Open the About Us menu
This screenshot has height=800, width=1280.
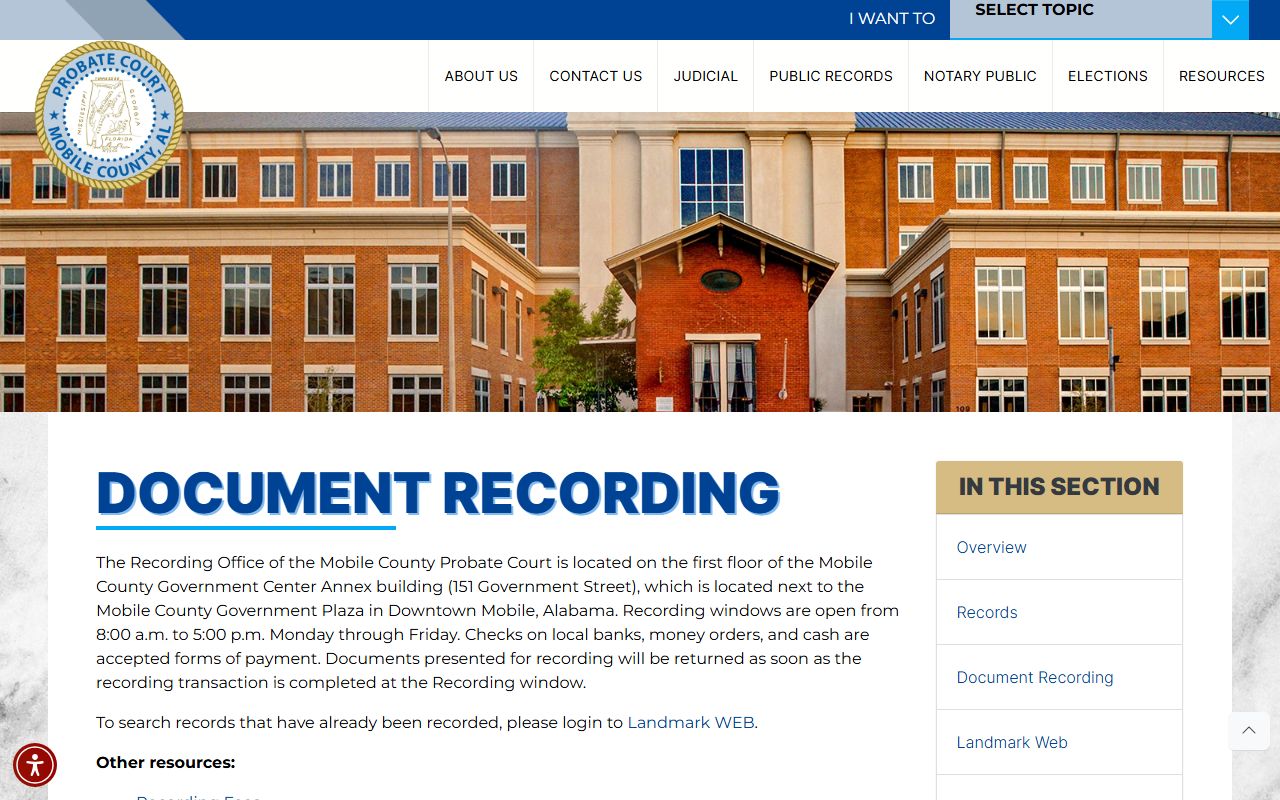coord(481,76)
